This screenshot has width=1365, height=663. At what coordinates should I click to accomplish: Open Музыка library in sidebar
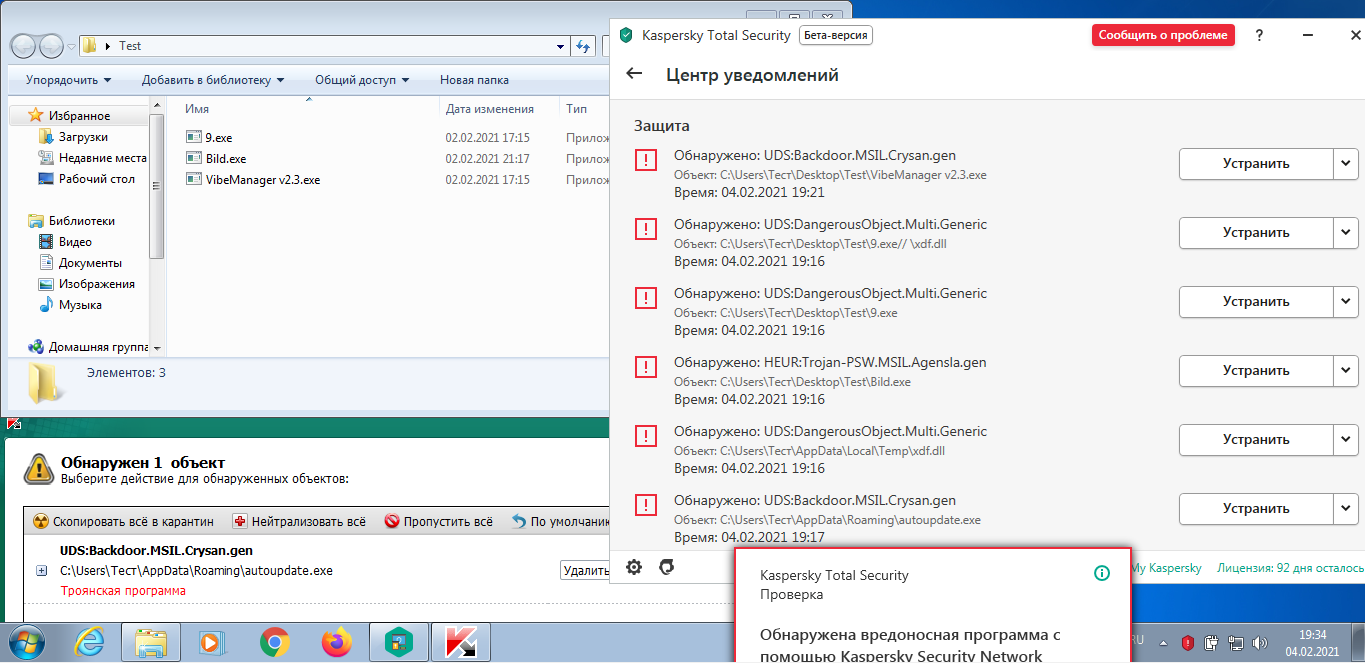click(70, 305)
